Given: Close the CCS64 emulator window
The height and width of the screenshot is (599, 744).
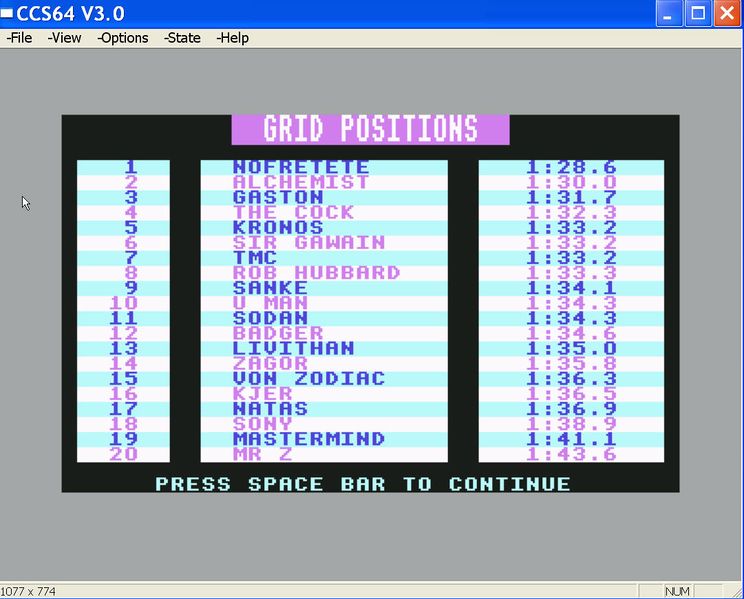Looking at the screenshot, I should [726, 14].
